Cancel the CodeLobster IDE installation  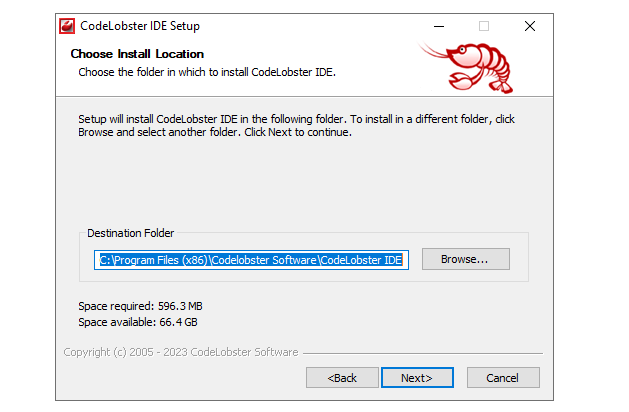503,377
